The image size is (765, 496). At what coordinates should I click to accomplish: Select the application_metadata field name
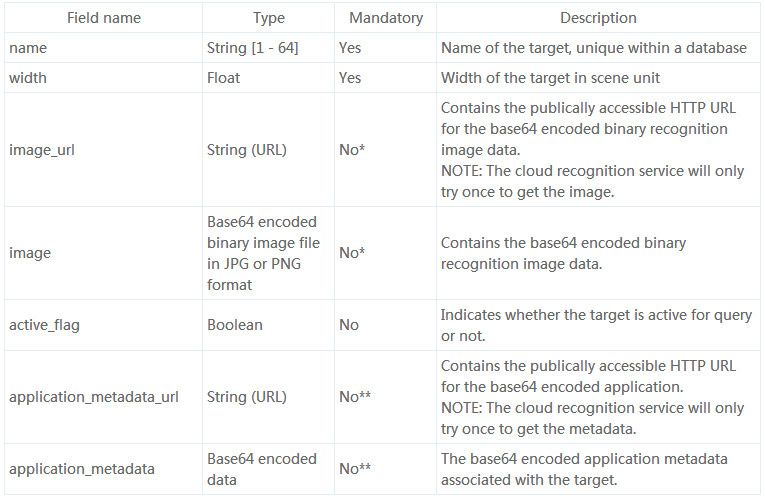coord(81,469)
